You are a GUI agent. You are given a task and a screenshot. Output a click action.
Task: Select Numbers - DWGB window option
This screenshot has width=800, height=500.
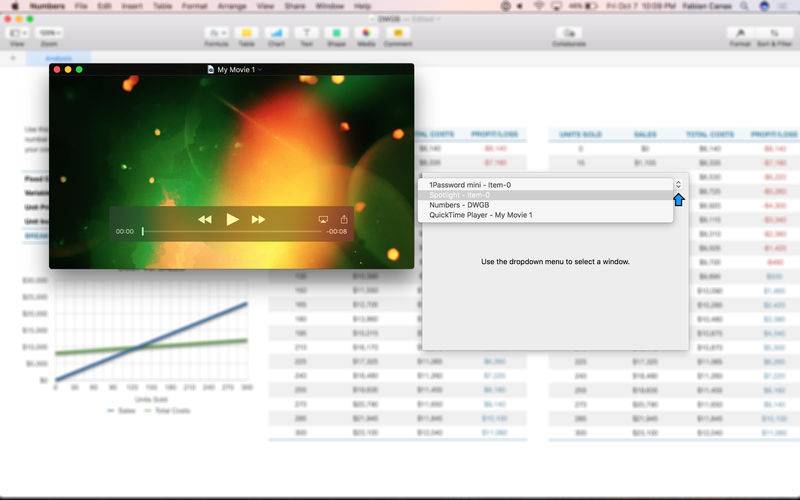pos(545,205)
